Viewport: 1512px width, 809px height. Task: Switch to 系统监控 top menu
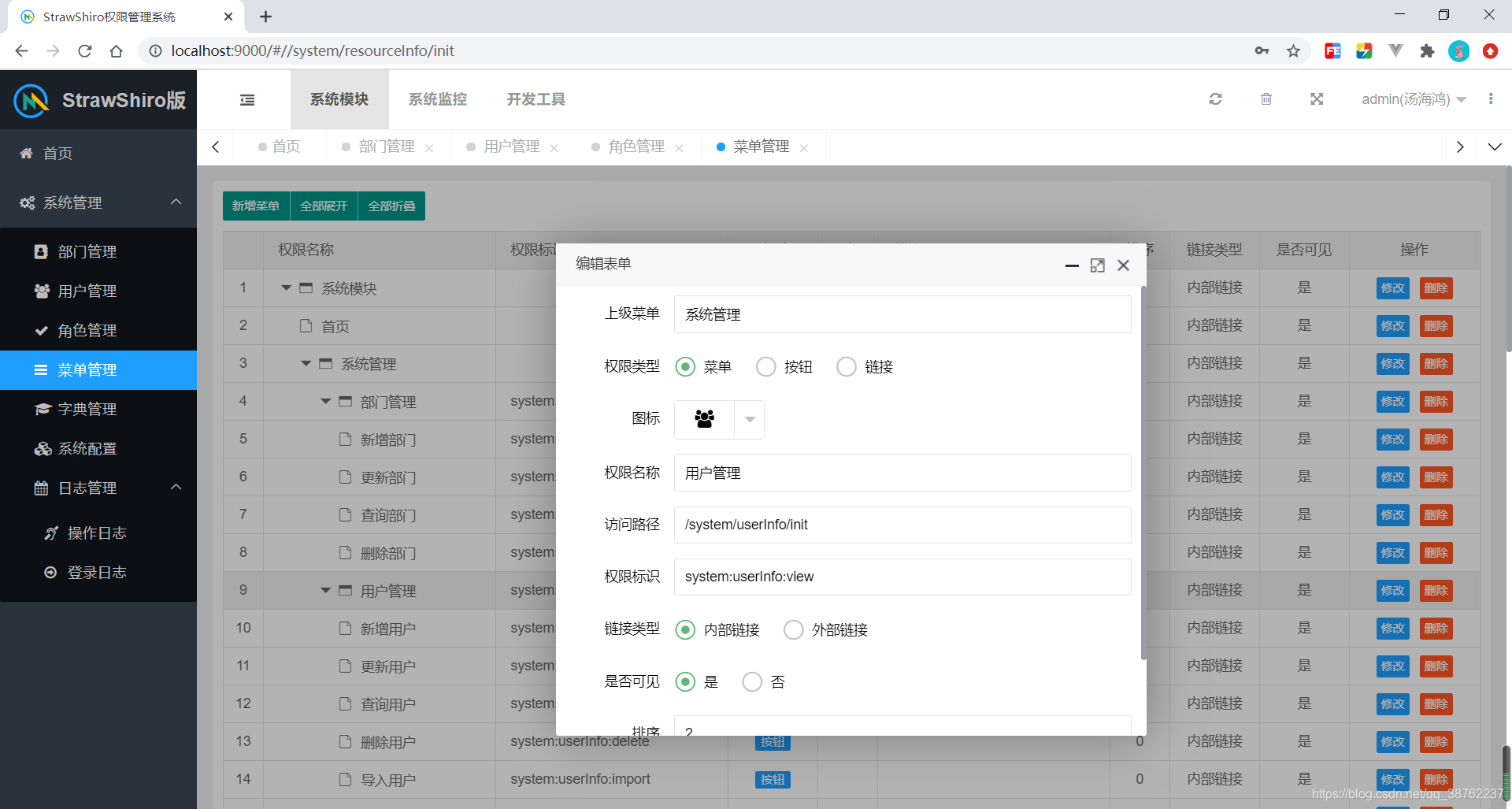pos(438,99)
